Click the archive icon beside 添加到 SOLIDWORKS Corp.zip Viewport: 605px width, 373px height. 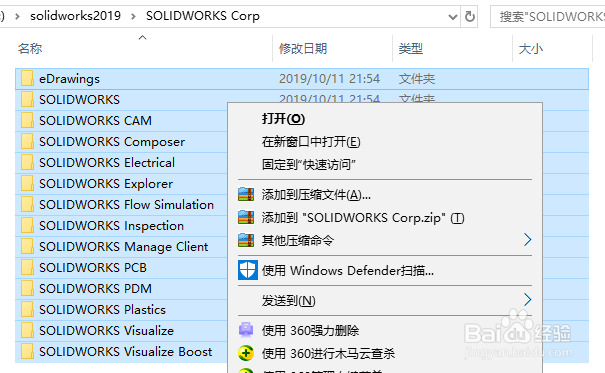point(246,217)
